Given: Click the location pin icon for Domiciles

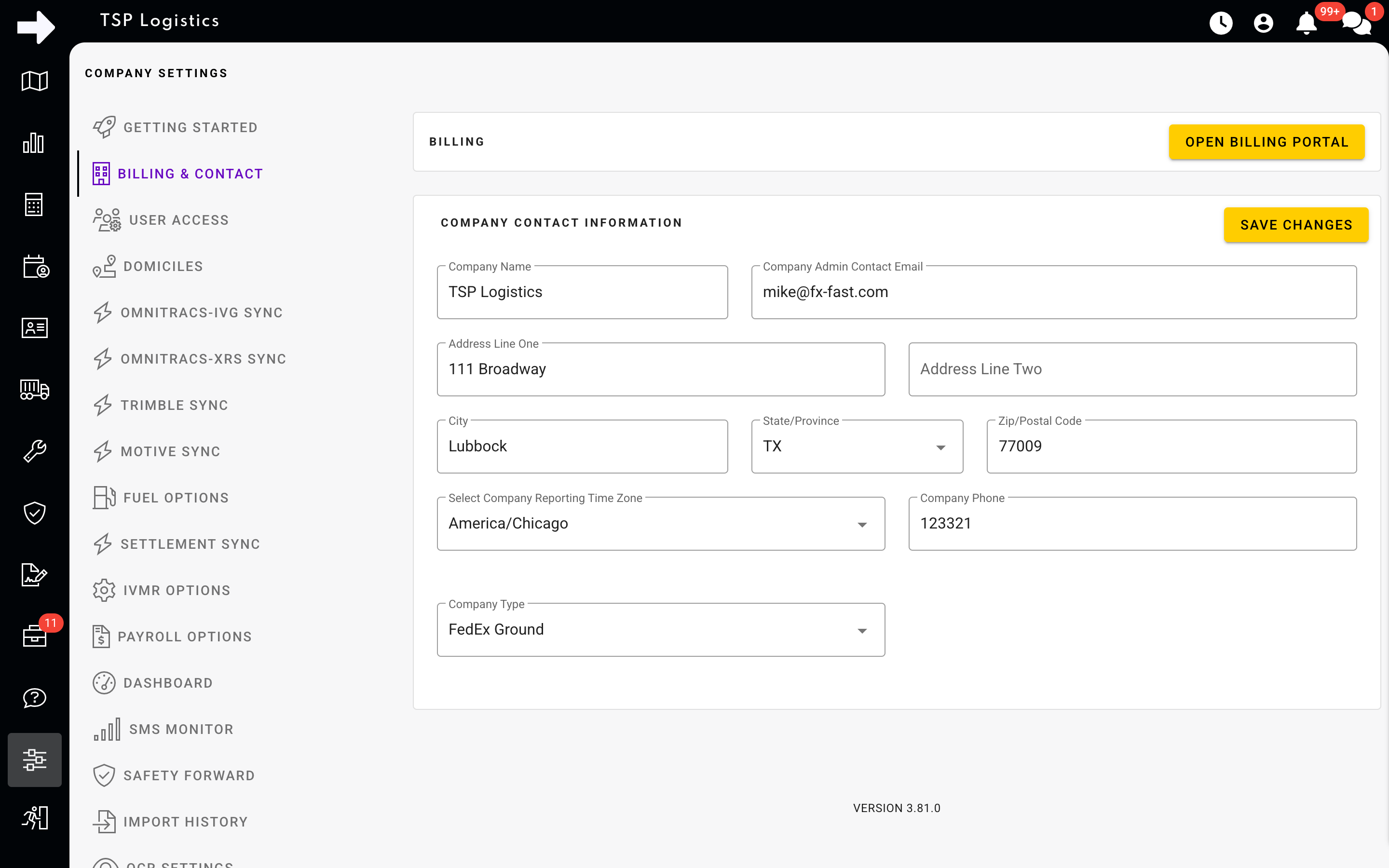Looking at the screenshot, I should pyautogui.click(x=104, y=266).
